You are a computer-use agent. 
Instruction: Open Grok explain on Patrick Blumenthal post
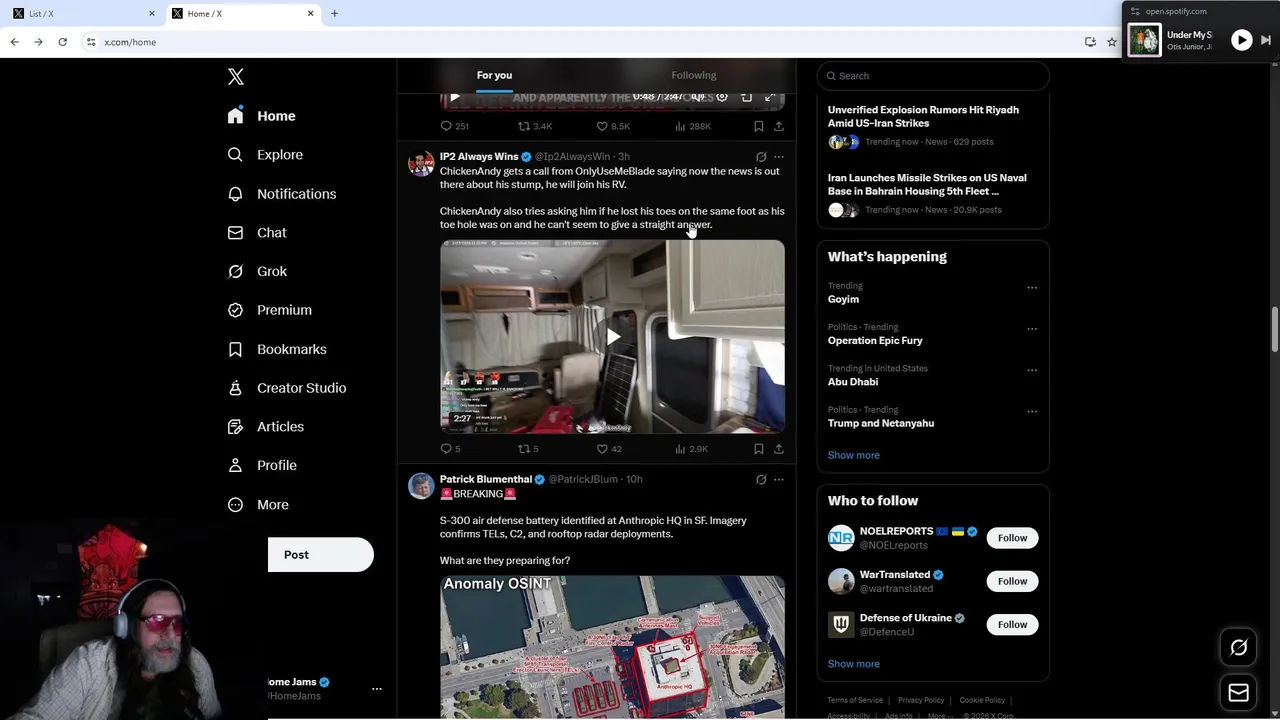pos(761,480)
